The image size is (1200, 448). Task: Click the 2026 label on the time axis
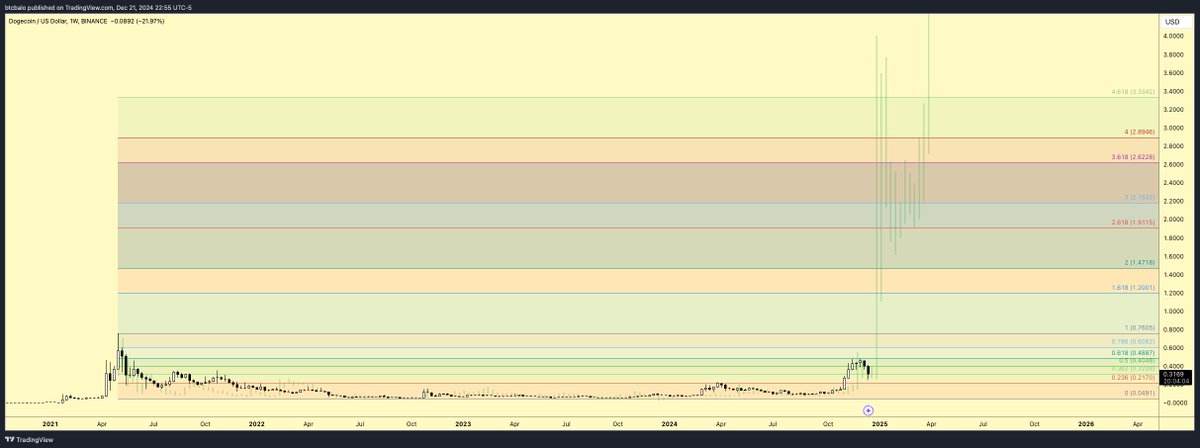click(1086, 424)
